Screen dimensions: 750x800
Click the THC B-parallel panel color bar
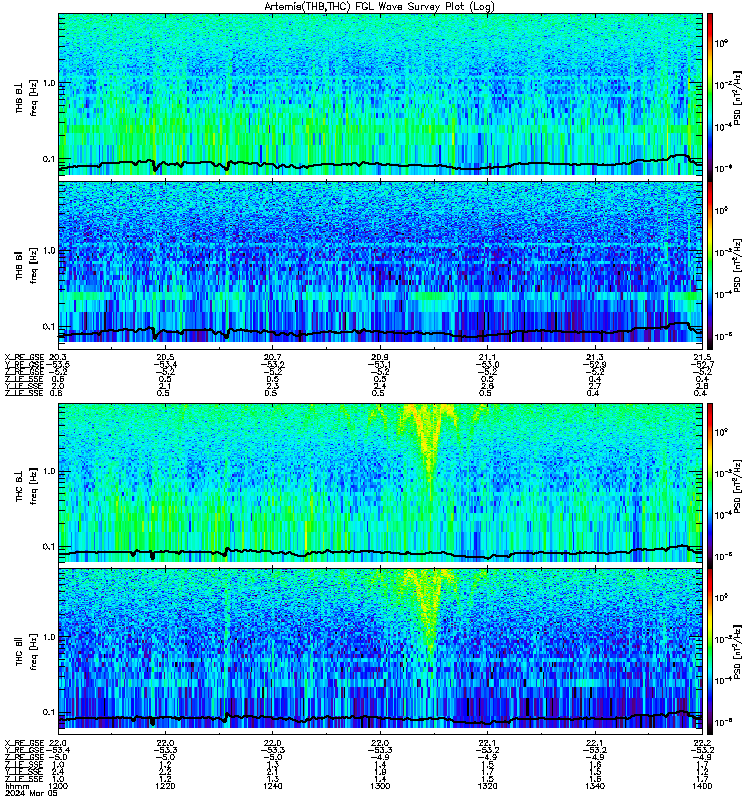(x=710, y=652)
